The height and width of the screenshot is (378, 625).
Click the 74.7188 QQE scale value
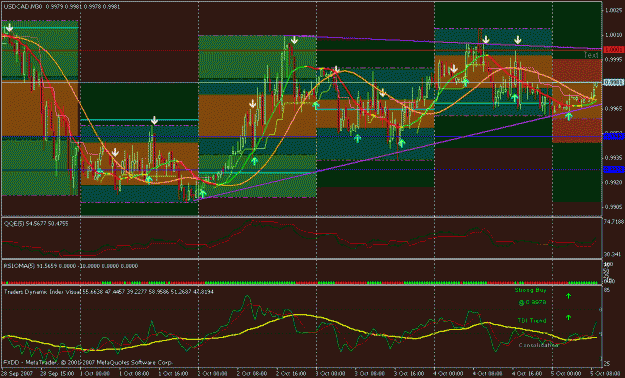click(x=614, y=221)
